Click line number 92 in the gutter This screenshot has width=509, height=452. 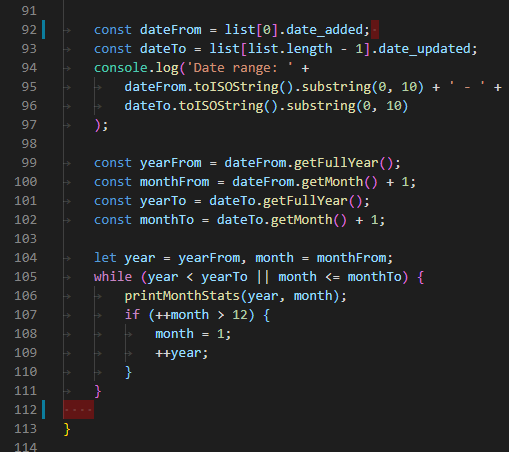point(29,30)
